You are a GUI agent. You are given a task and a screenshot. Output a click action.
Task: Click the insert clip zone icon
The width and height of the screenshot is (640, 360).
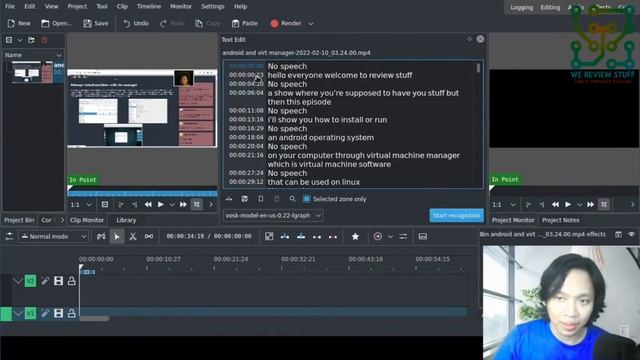(285, 236)
